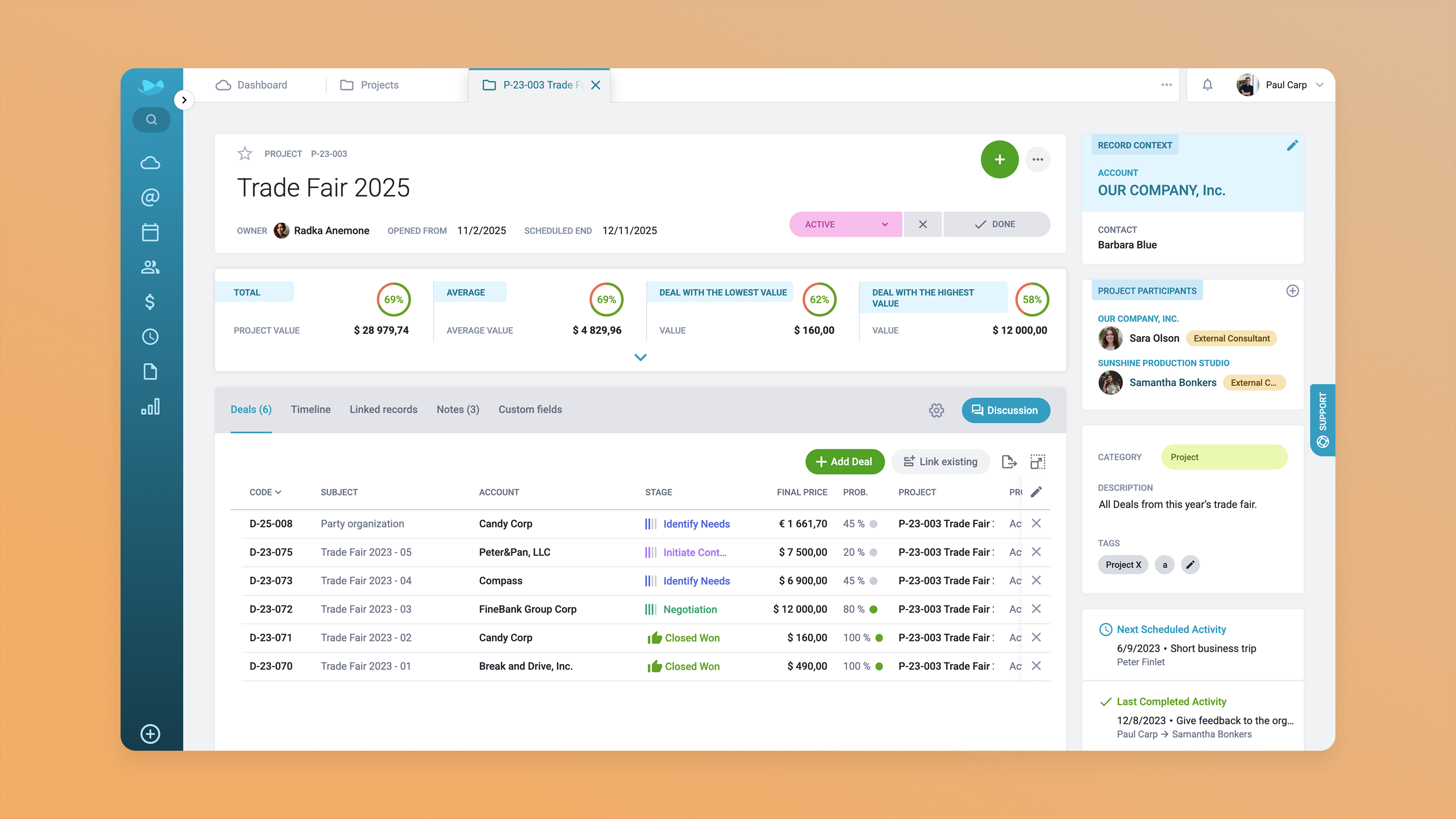
Task: Open reports bar chart icon in sidebar
Action: pos(151,406)
